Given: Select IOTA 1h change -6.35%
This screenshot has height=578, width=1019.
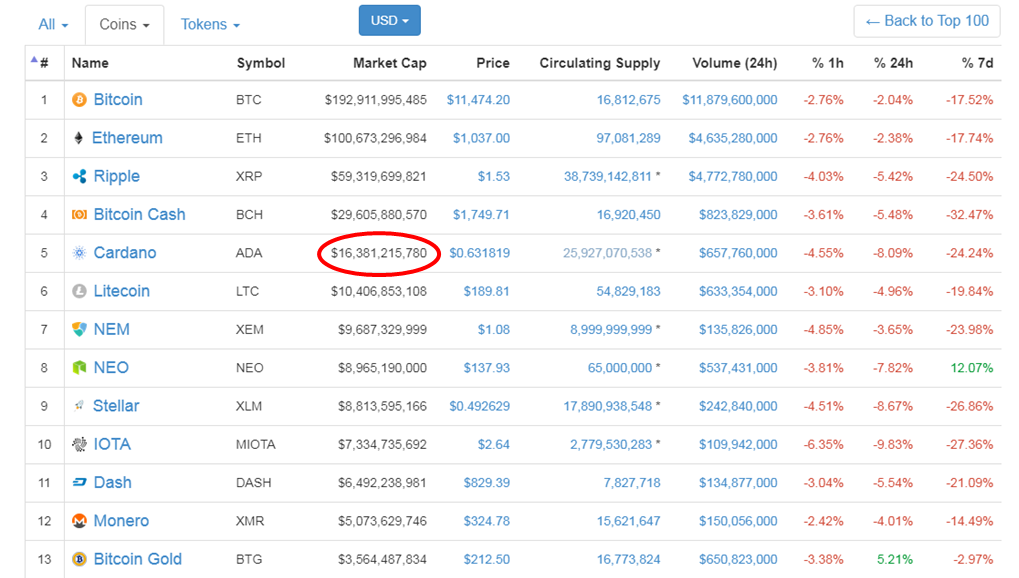Looking at the screenshot, I should point(823,444).
